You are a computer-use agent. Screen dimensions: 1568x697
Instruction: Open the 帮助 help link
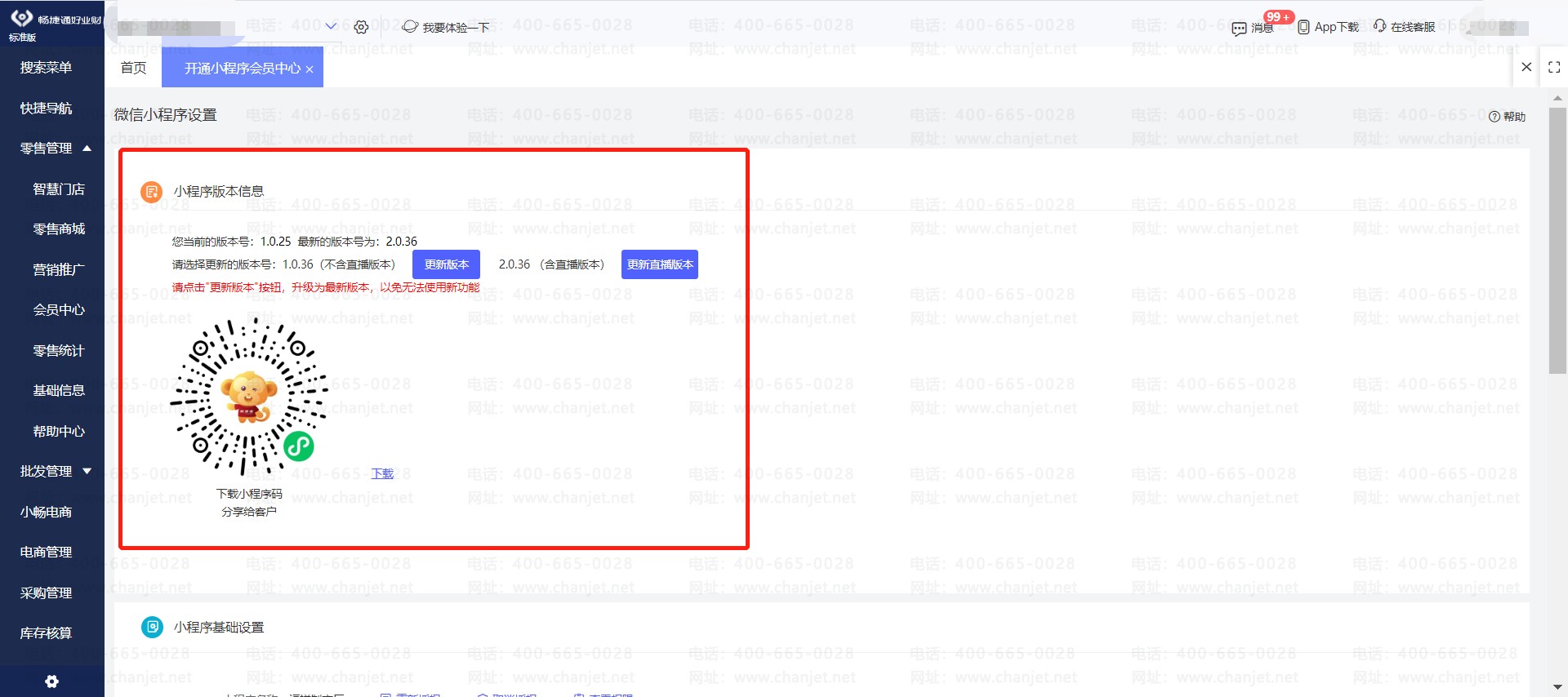[x=1508, y=117]
